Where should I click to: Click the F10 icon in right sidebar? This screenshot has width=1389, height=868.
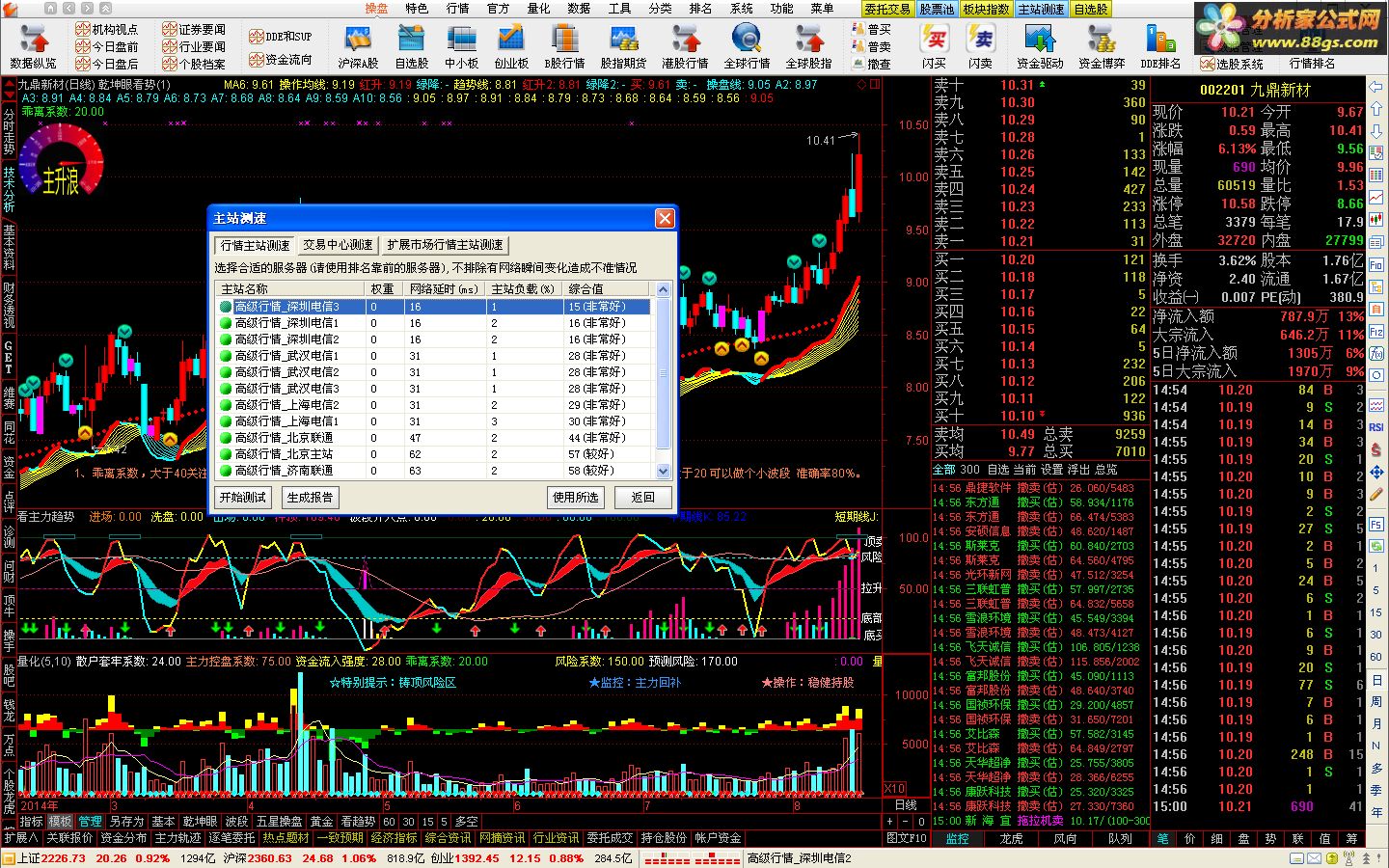point(1376,264)
